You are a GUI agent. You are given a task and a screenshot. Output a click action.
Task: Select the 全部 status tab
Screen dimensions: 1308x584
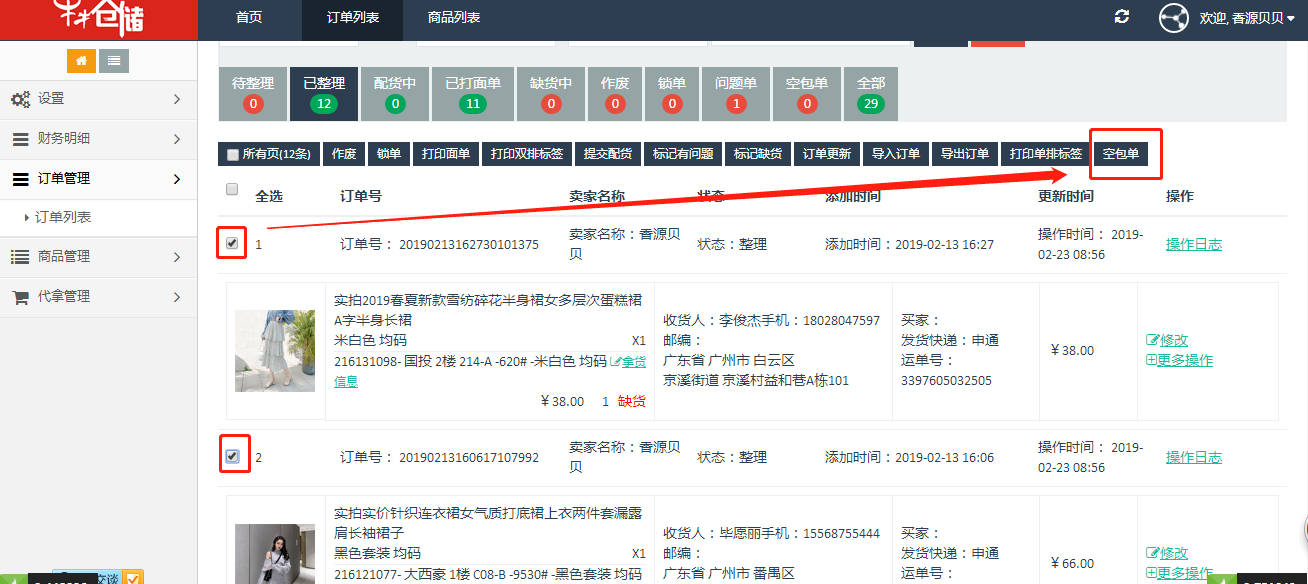click(871, 93)
